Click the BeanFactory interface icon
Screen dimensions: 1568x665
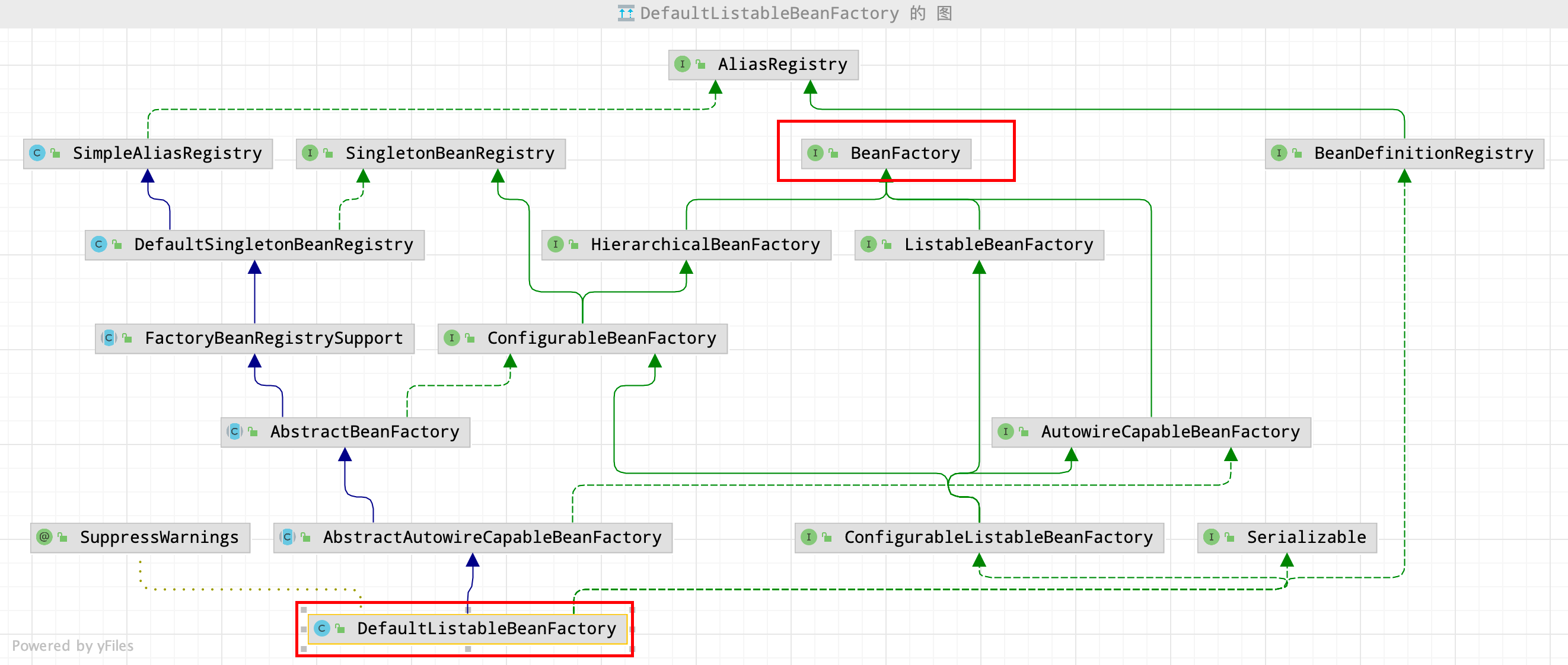click(x=815, y=154)
